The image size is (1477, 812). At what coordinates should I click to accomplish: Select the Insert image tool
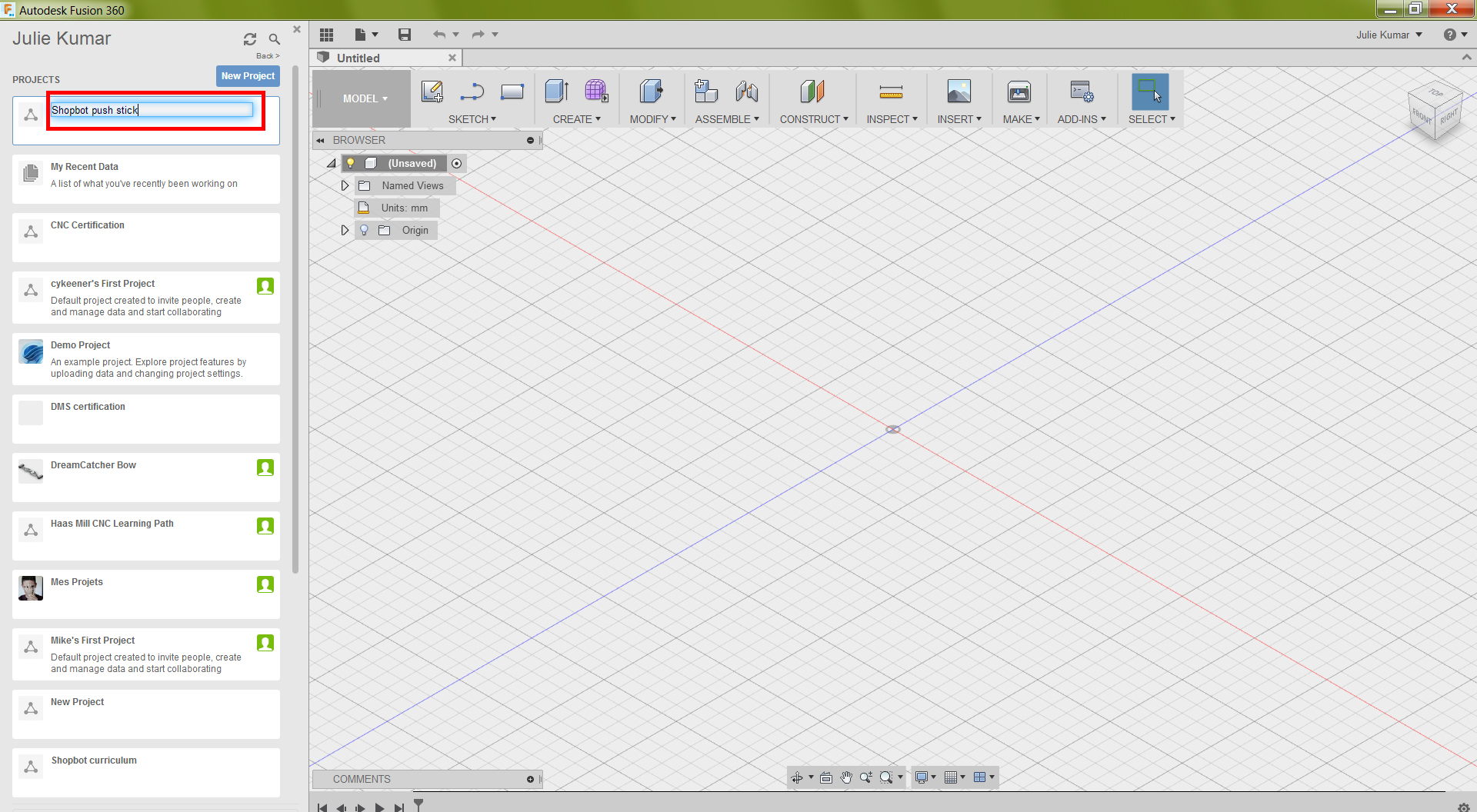pos(959,92)
